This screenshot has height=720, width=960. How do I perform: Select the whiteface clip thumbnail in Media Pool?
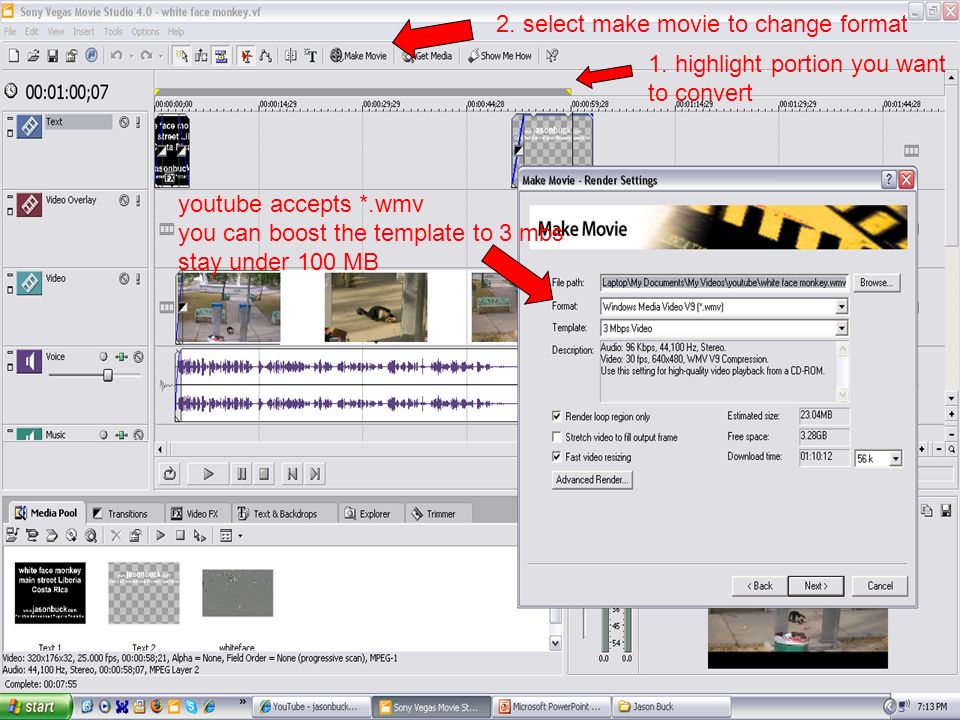[238, 593]
